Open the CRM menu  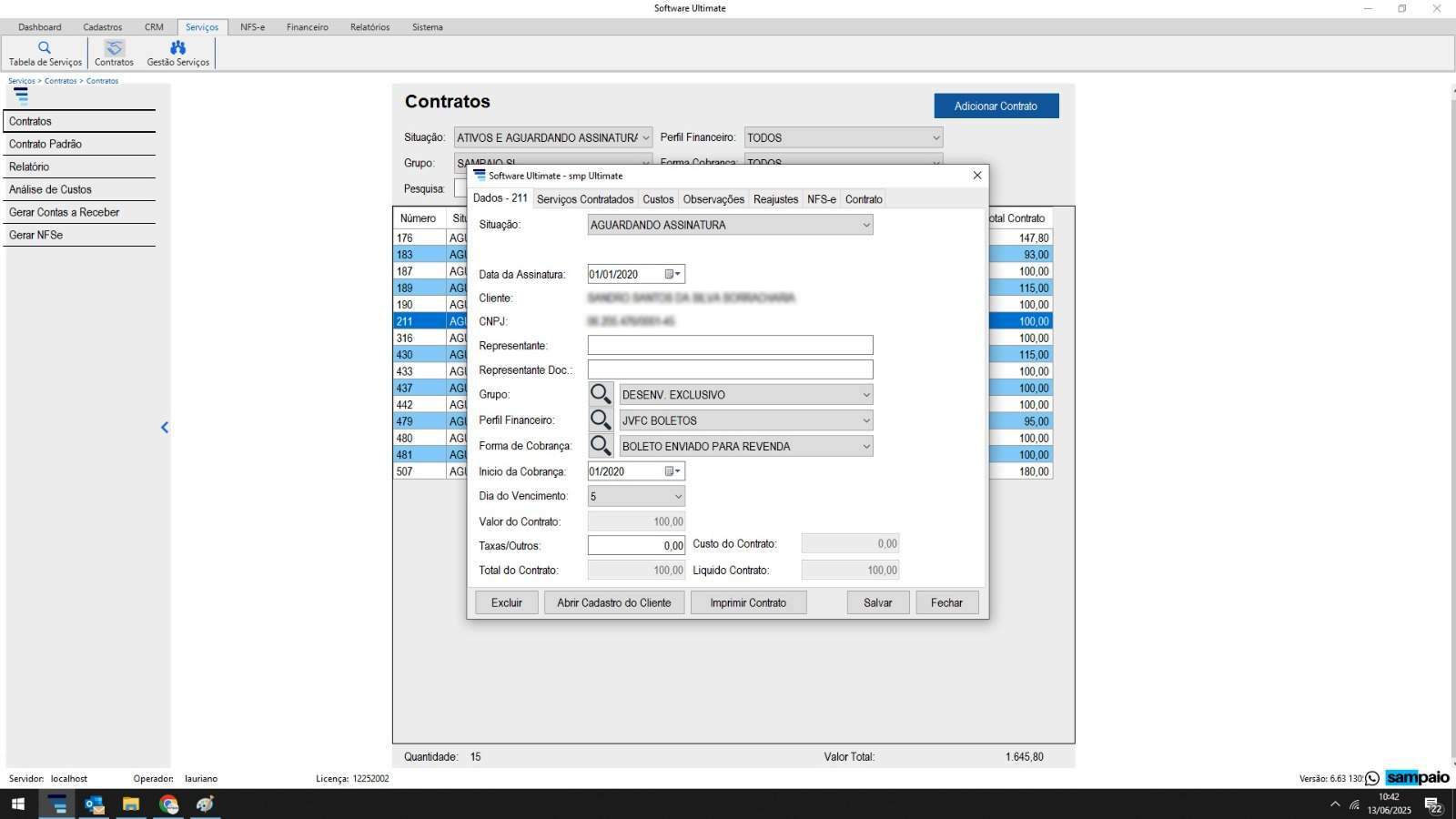154,27
